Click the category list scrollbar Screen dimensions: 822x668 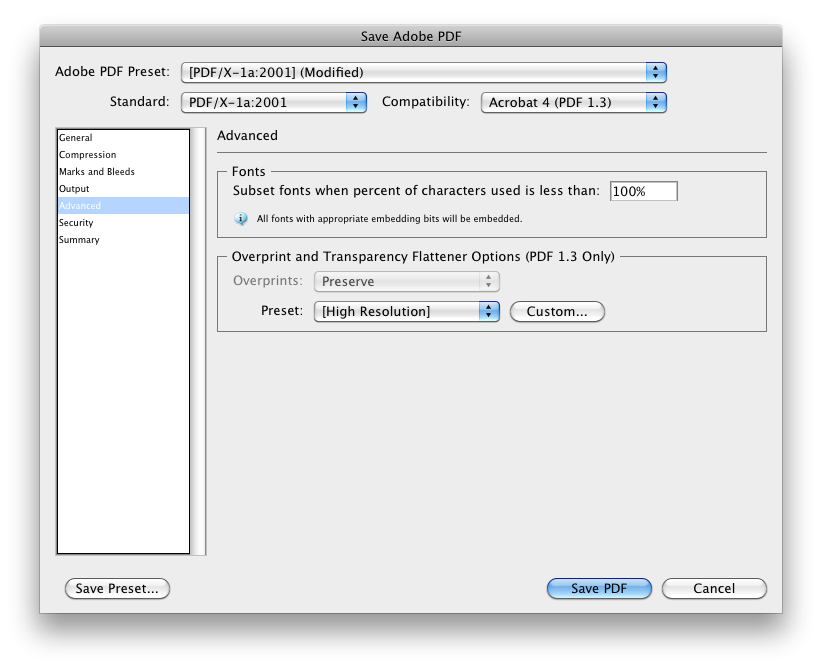[198, 341]
